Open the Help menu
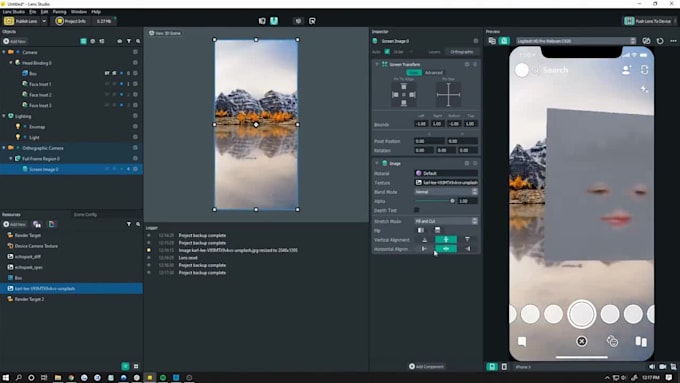Viewport: 680px width, 383px height. click(96, 12)
